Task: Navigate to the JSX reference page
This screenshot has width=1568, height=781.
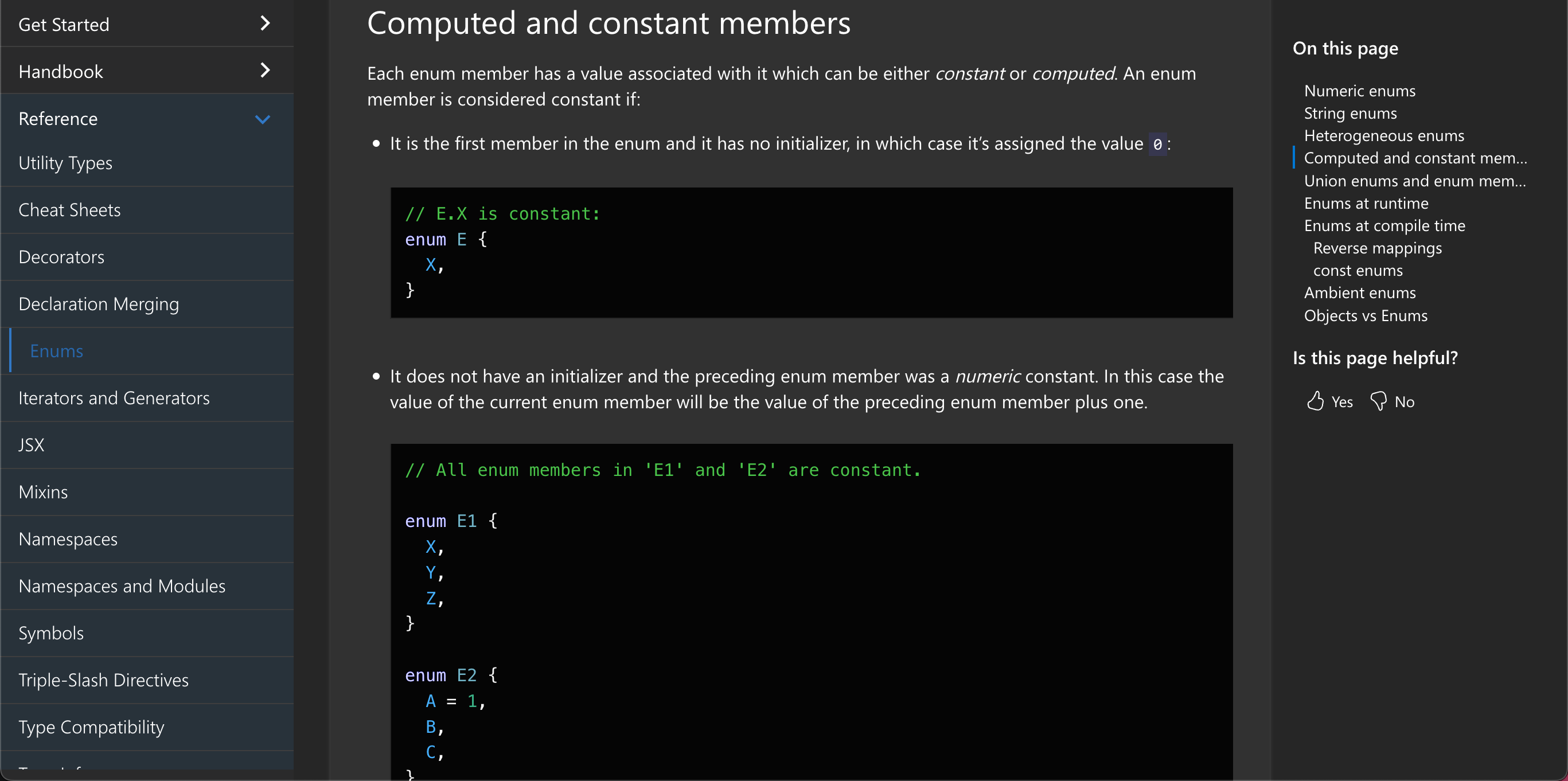Action: [x=32, y=445]
